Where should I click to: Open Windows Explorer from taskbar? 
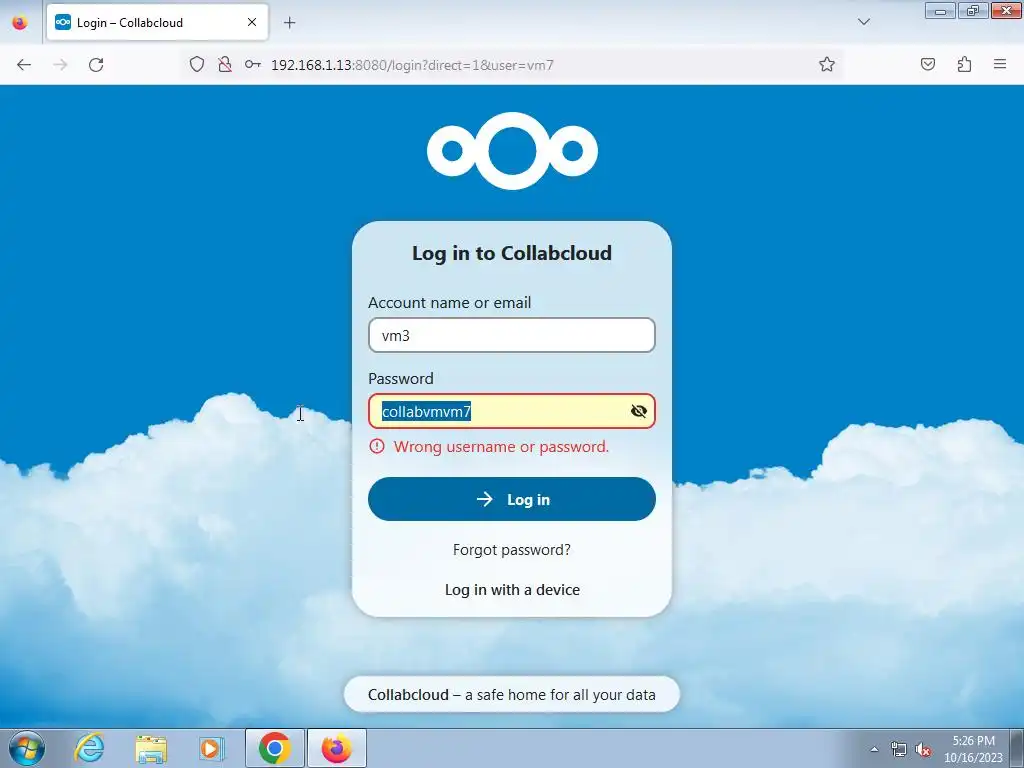pos(151,748)
